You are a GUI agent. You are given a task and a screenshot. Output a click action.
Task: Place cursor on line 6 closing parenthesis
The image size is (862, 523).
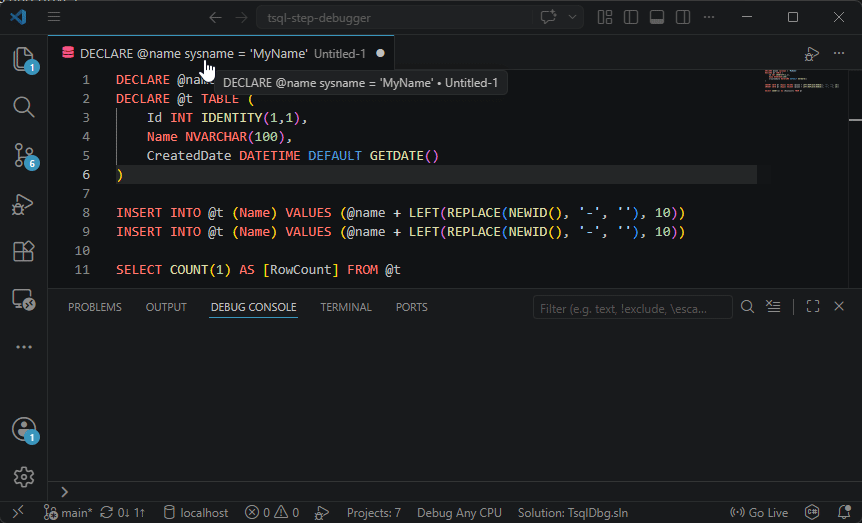pyautogui.click(x=119, y=175)
